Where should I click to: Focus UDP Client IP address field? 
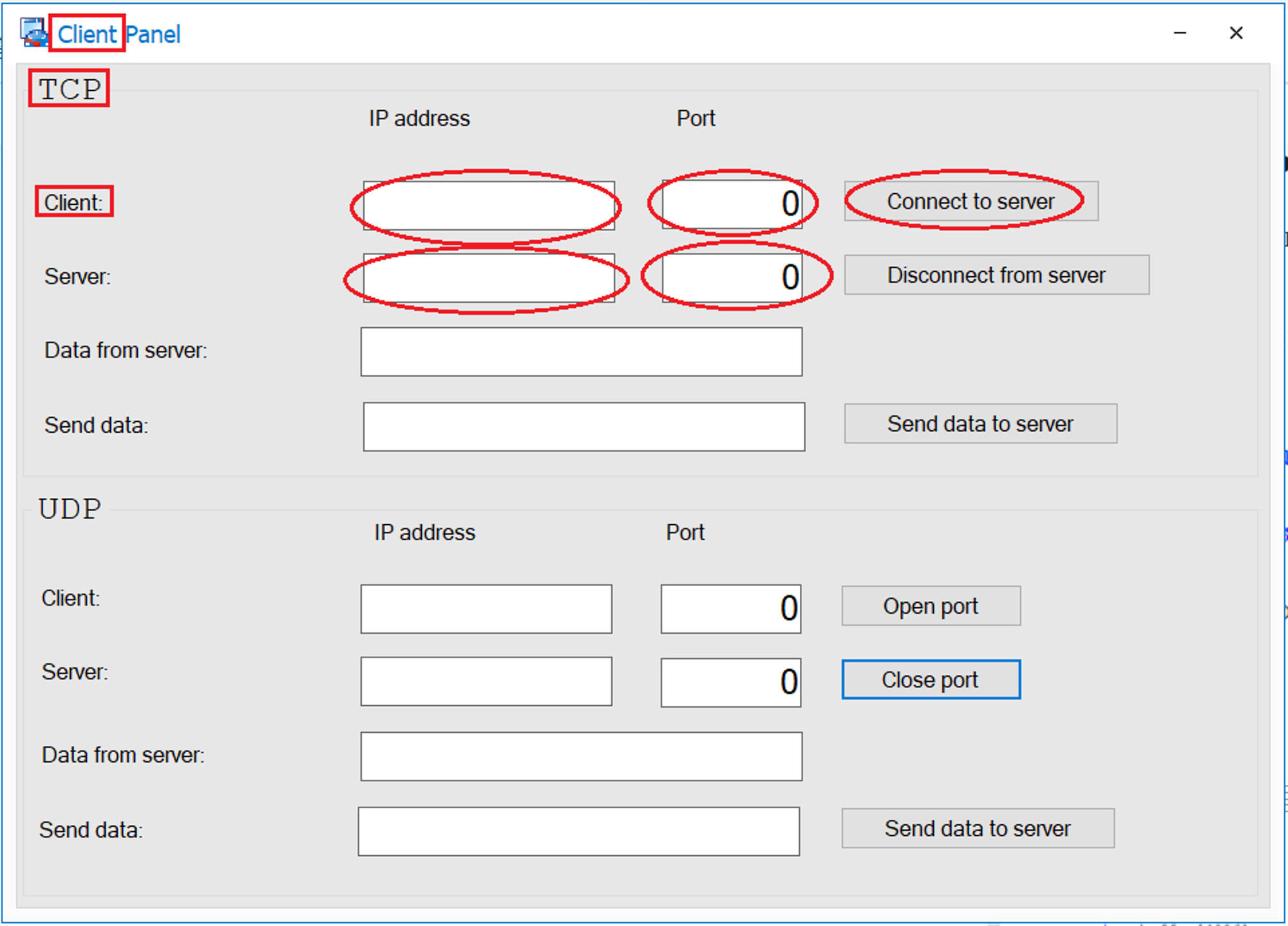tap(486, 609)
